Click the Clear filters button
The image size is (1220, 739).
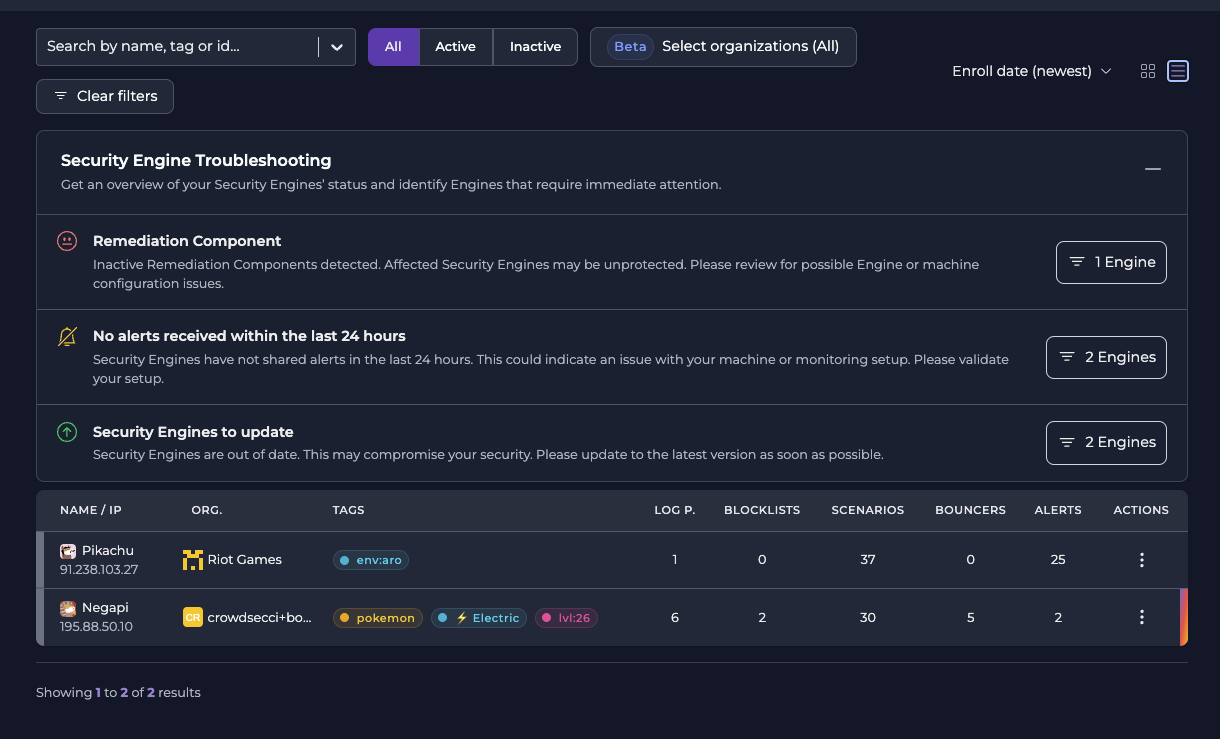[104, 96]
